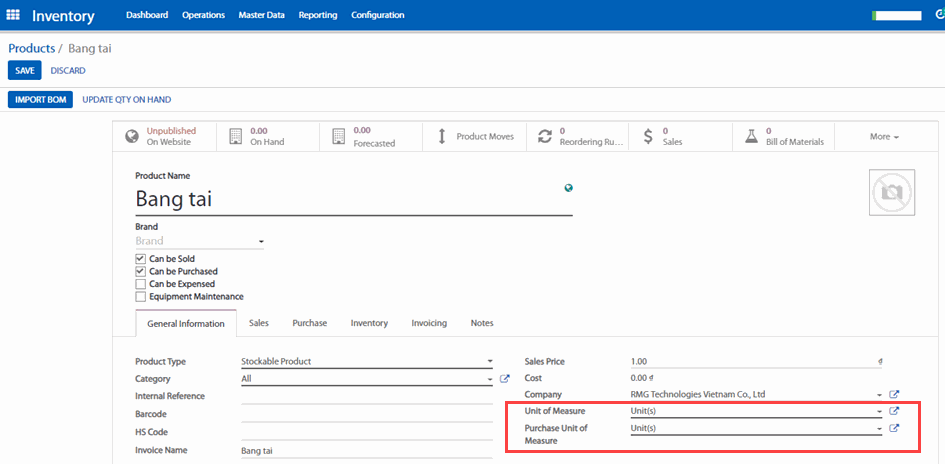This screenshot has width=945, height=464.
Task: Click the Product Moves arrows icon
Action: click(442, 136)
